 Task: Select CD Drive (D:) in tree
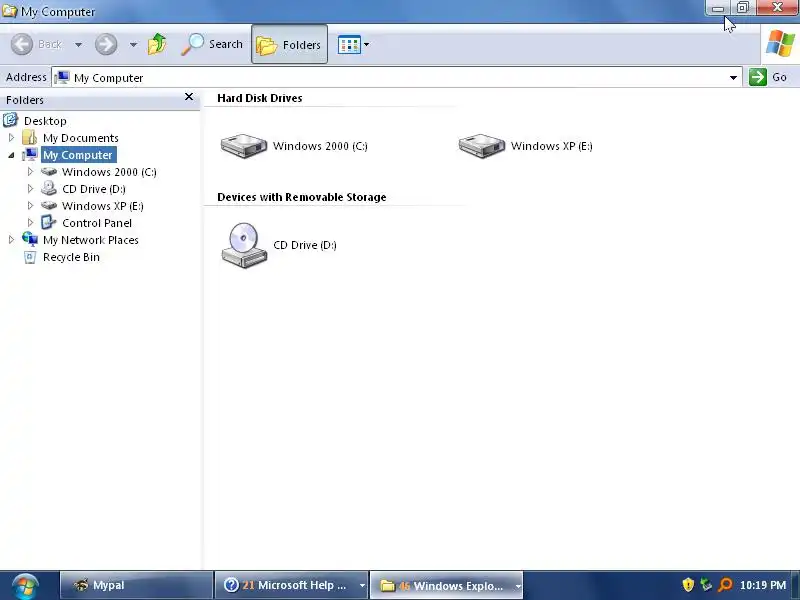click(x=94, y=189)
